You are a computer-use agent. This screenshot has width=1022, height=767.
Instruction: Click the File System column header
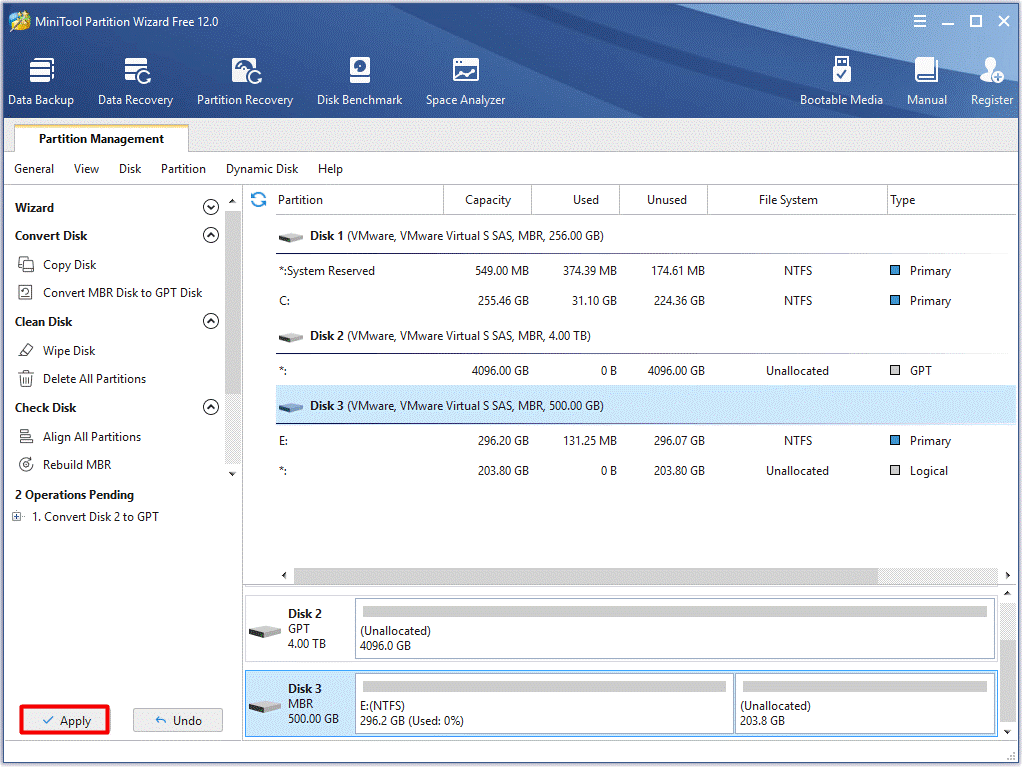[x=797, y=200]
